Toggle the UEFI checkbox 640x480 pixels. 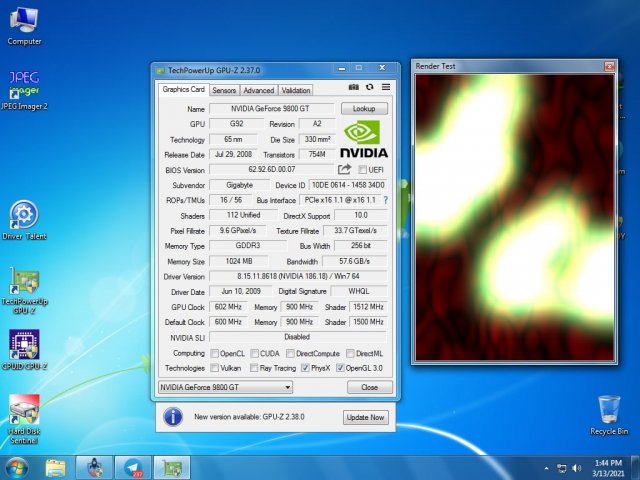pyautogui.click(x=363, y=171)
